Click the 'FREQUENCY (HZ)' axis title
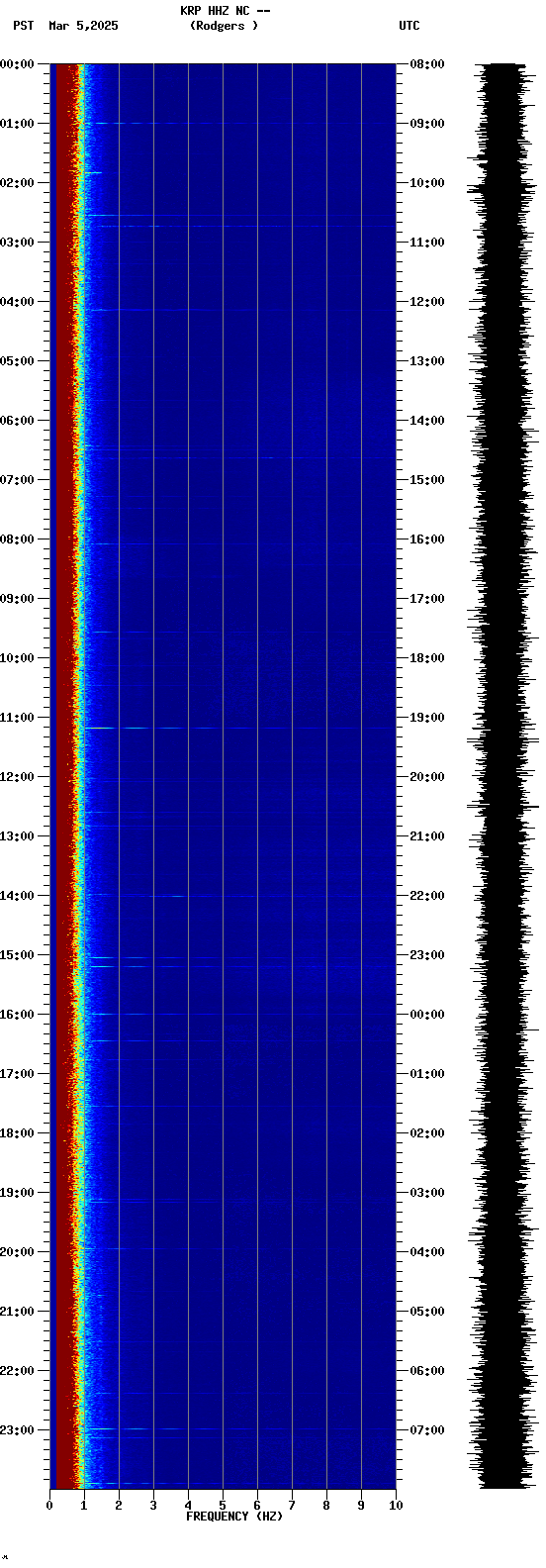Screen dimensions: 546x1568 [x=234, y=1517]
